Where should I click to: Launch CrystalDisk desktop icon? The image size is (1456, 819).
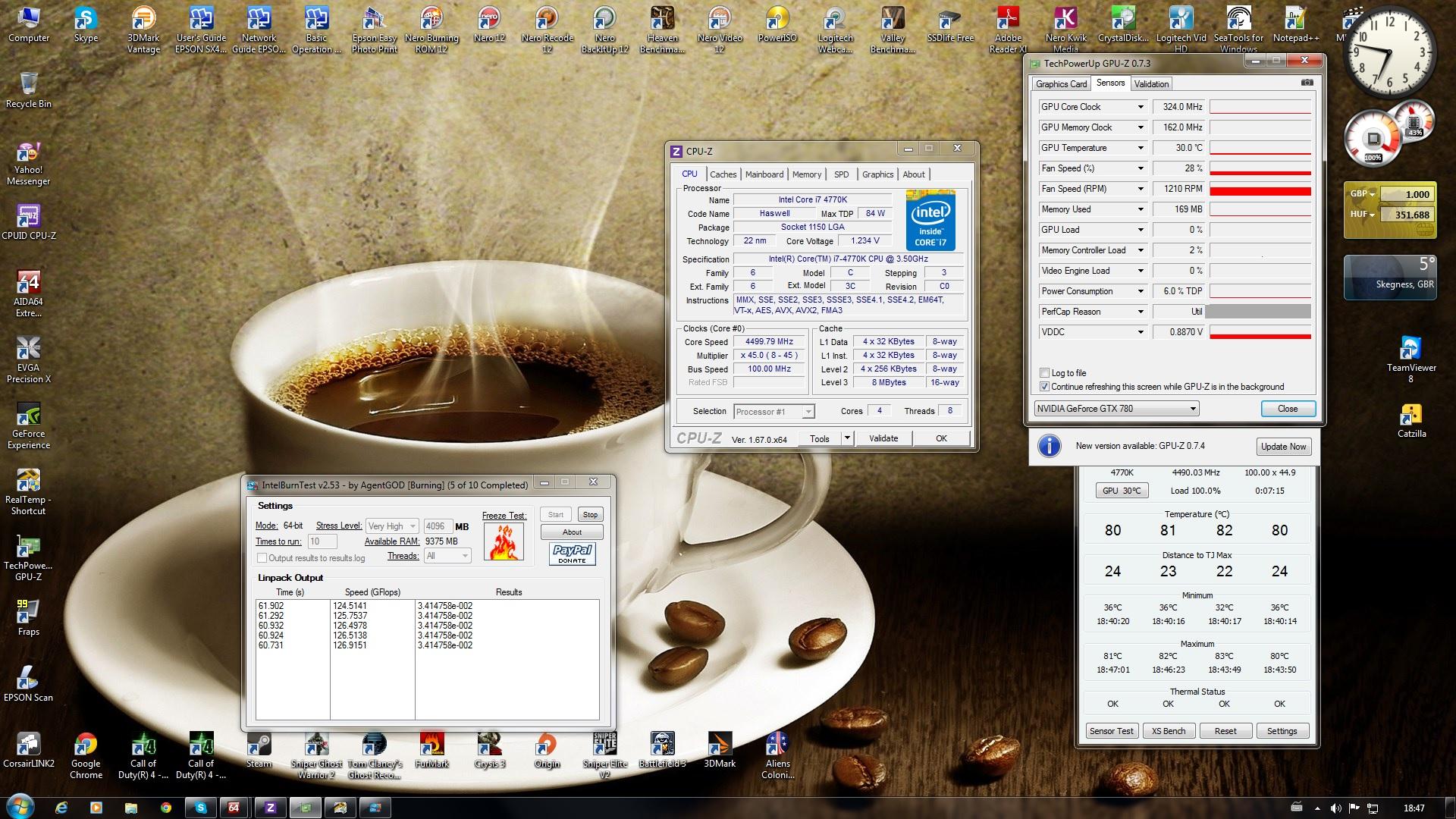point(1123,25)
